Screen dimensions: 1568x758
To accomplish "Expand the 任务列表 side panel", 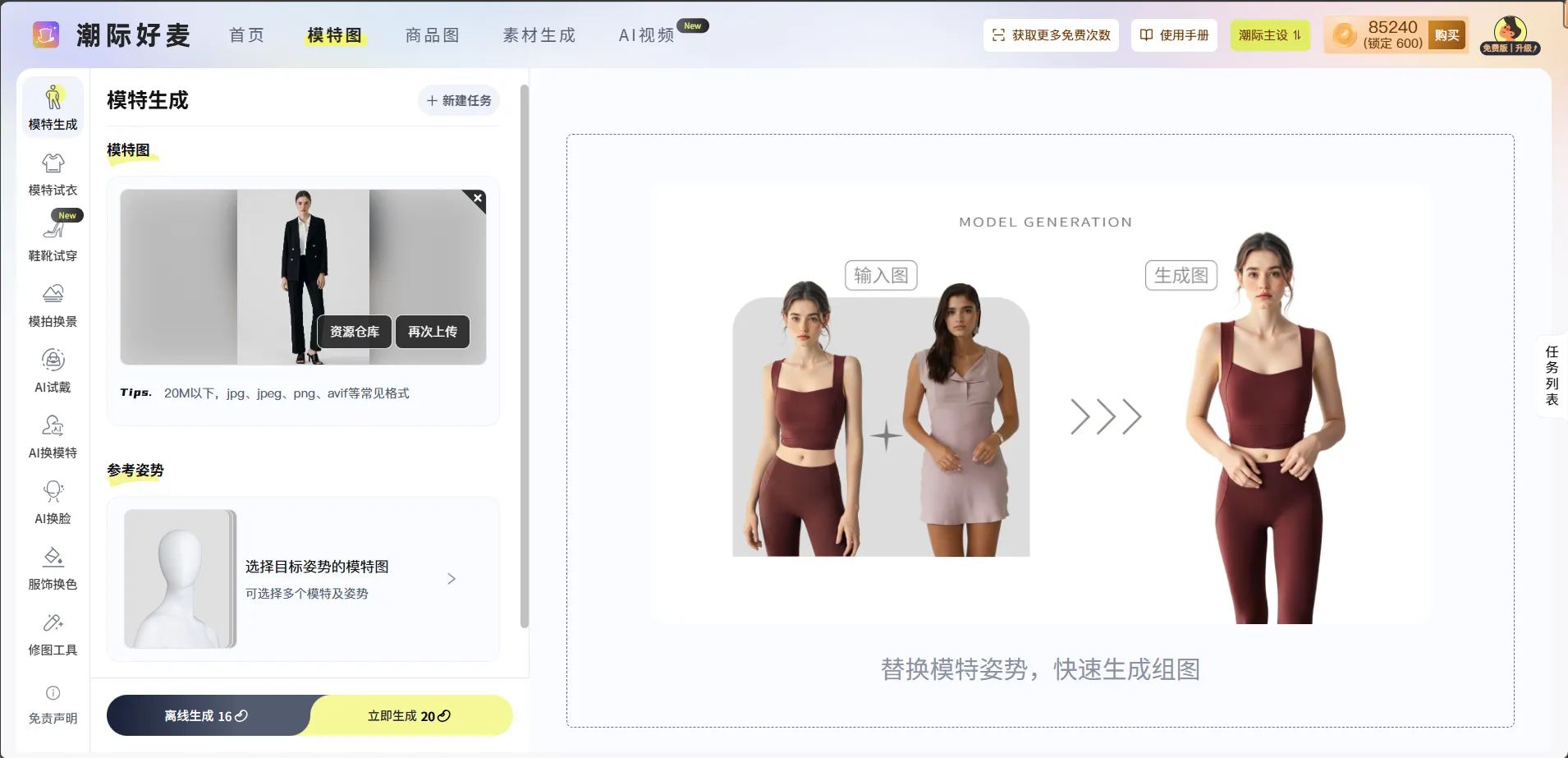I will 1552,376.
